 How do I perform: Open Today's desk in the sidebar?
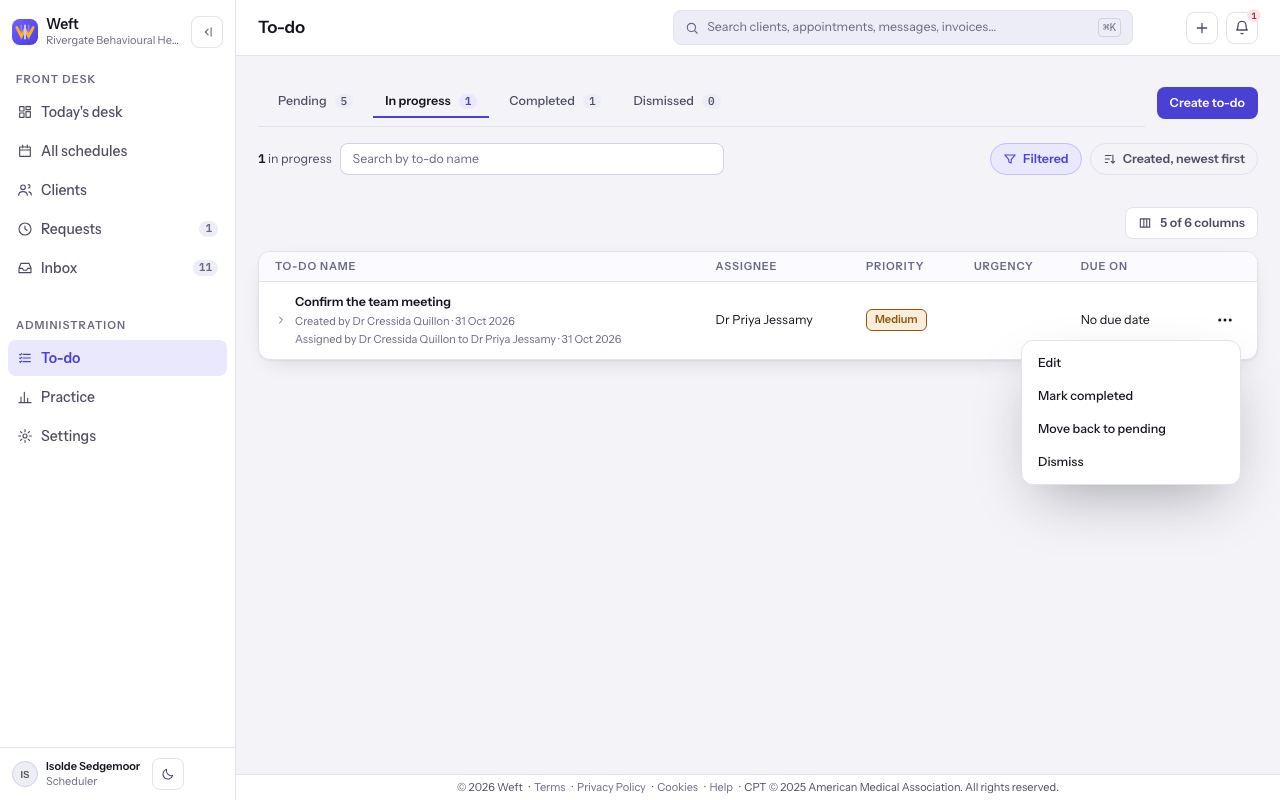(118, 112)
